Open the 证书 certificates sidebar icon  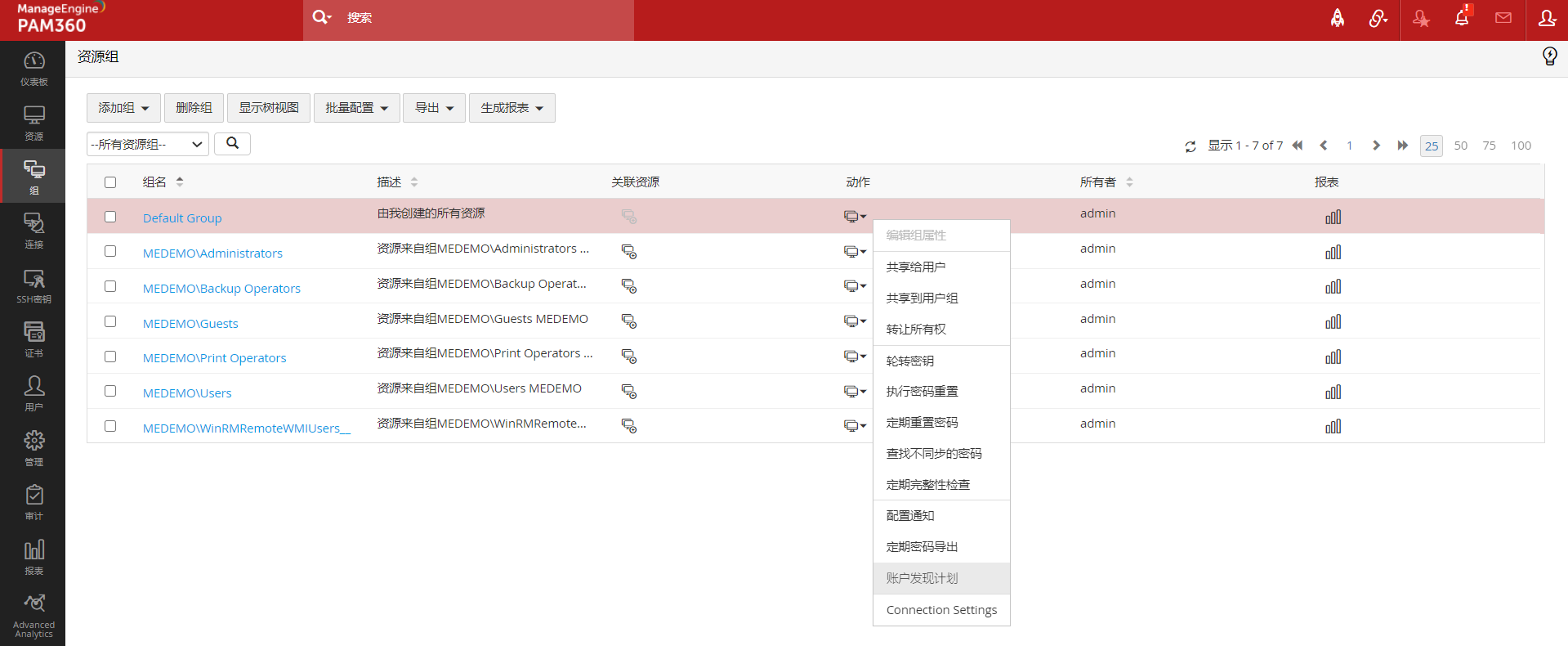click(x=34, y=339)
